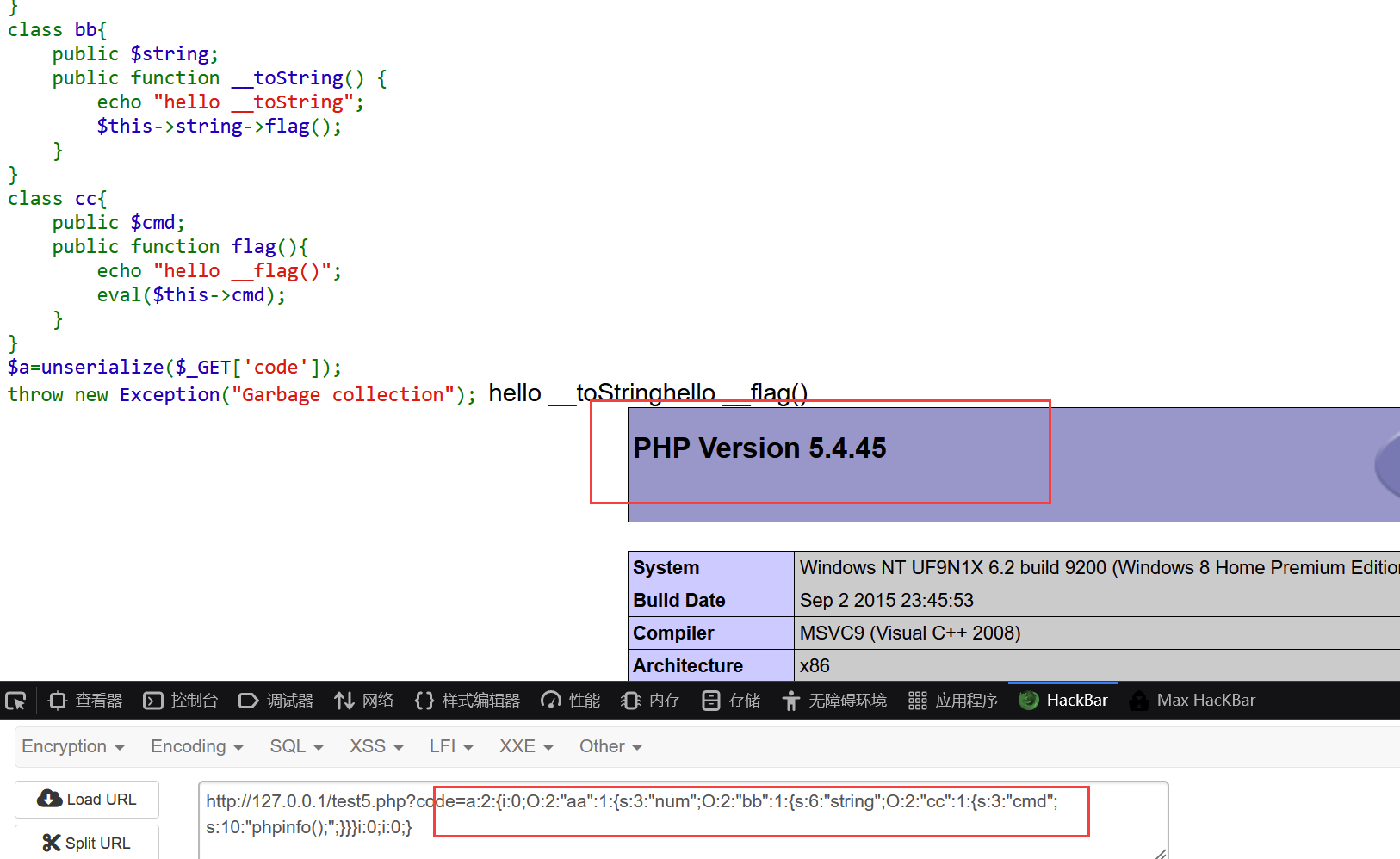1400x859 pixels.
Task: Click the Split URL button
Action: coord(87,842)
